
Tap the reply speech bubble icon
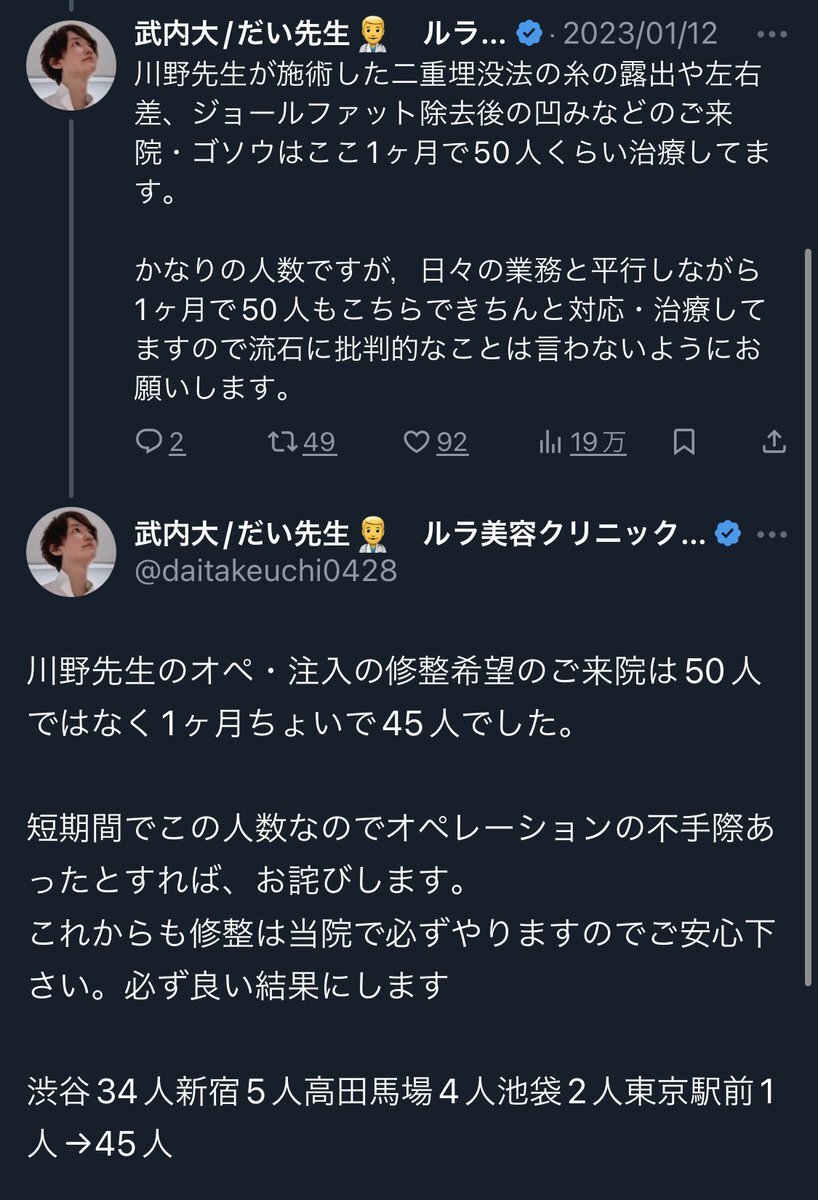pos(148,442)
